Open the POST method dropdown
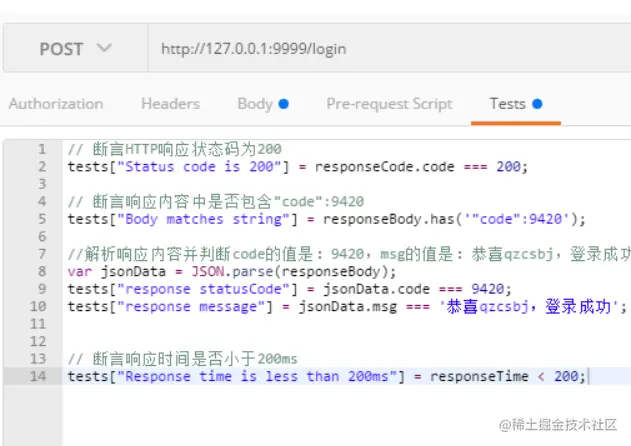Viewport: 631px width, 446px height. (75, 49)
